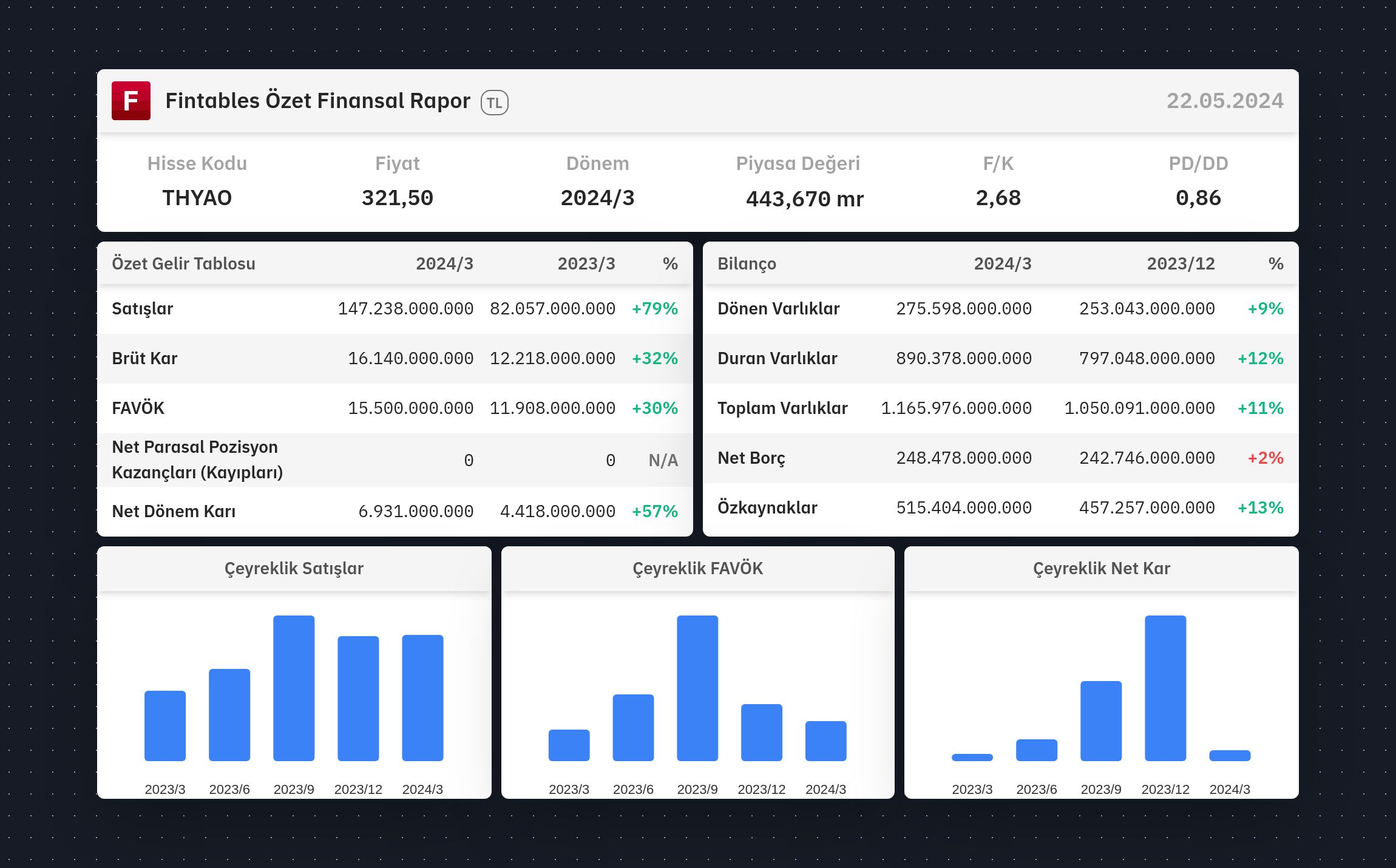This screenshot has height=868, width=1396.
Task: Click the 2023/12 bar in Çeyreklik FAVÖK
Action: [762, 733]
